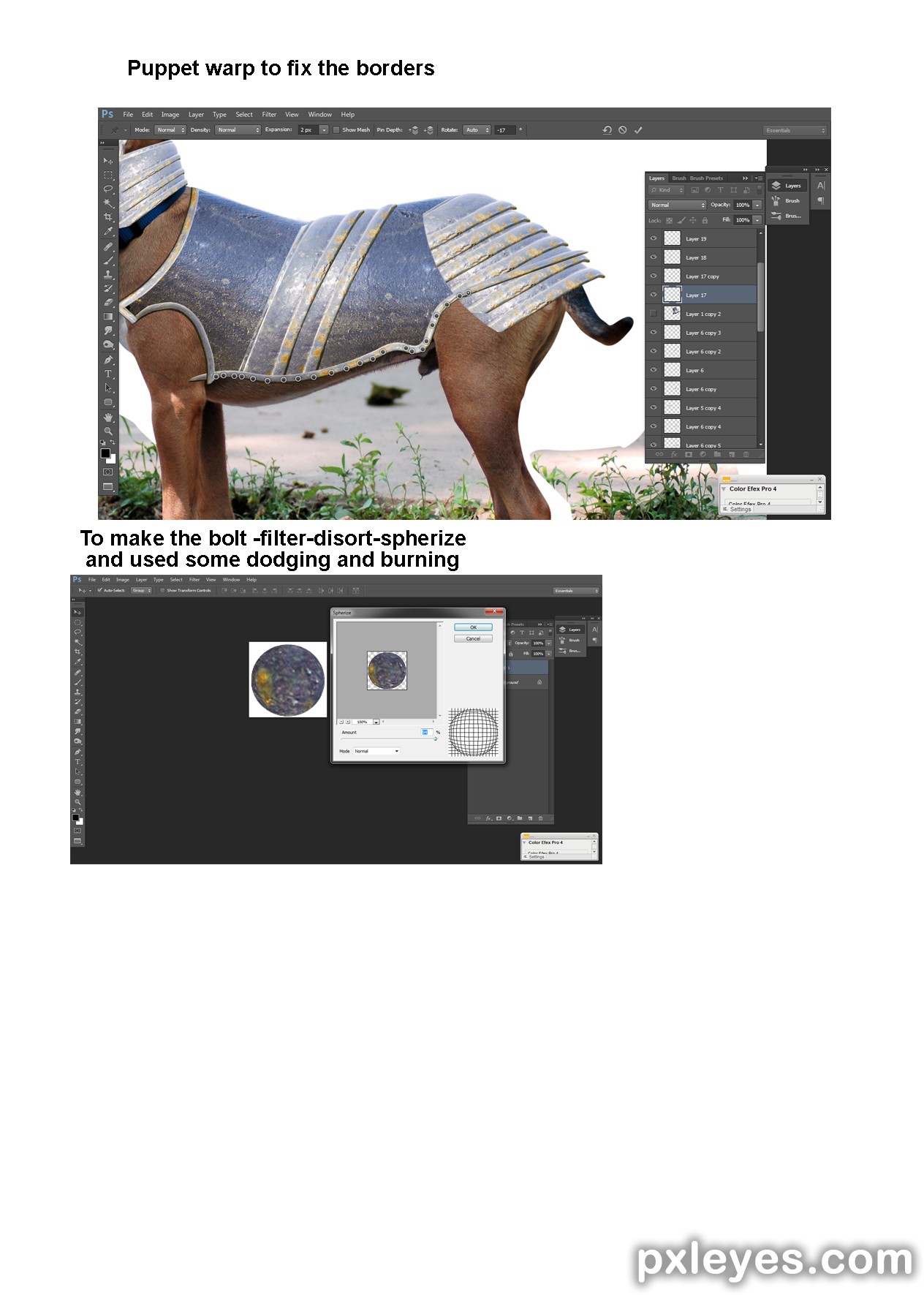Hide Layer 18 using its eye icon
This screenshot has width=924, height=1295.
pos(654,257)
